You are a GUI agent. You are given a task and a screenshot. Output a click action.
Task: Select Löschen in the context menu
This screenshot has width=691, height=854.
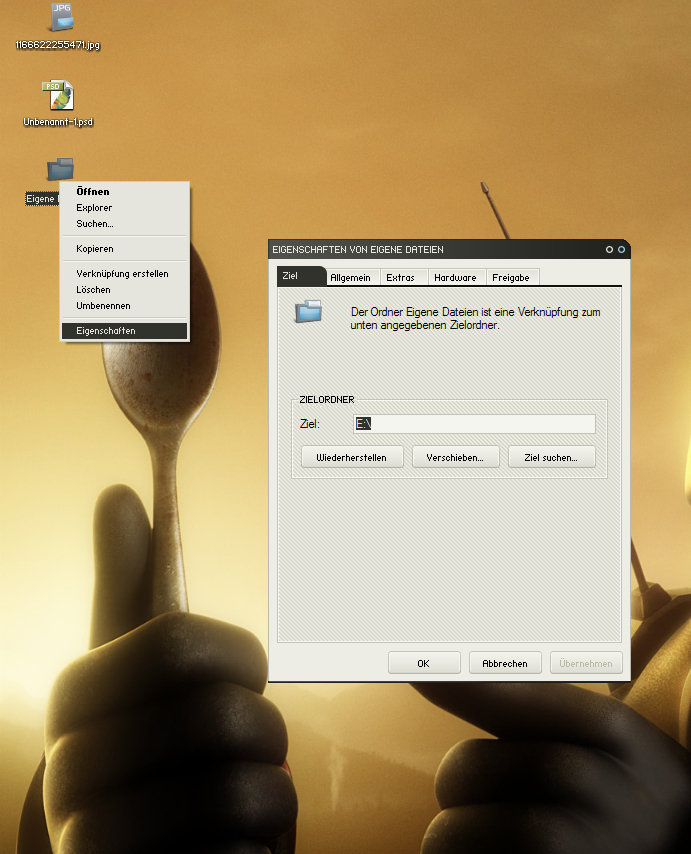tap(124, 290)
